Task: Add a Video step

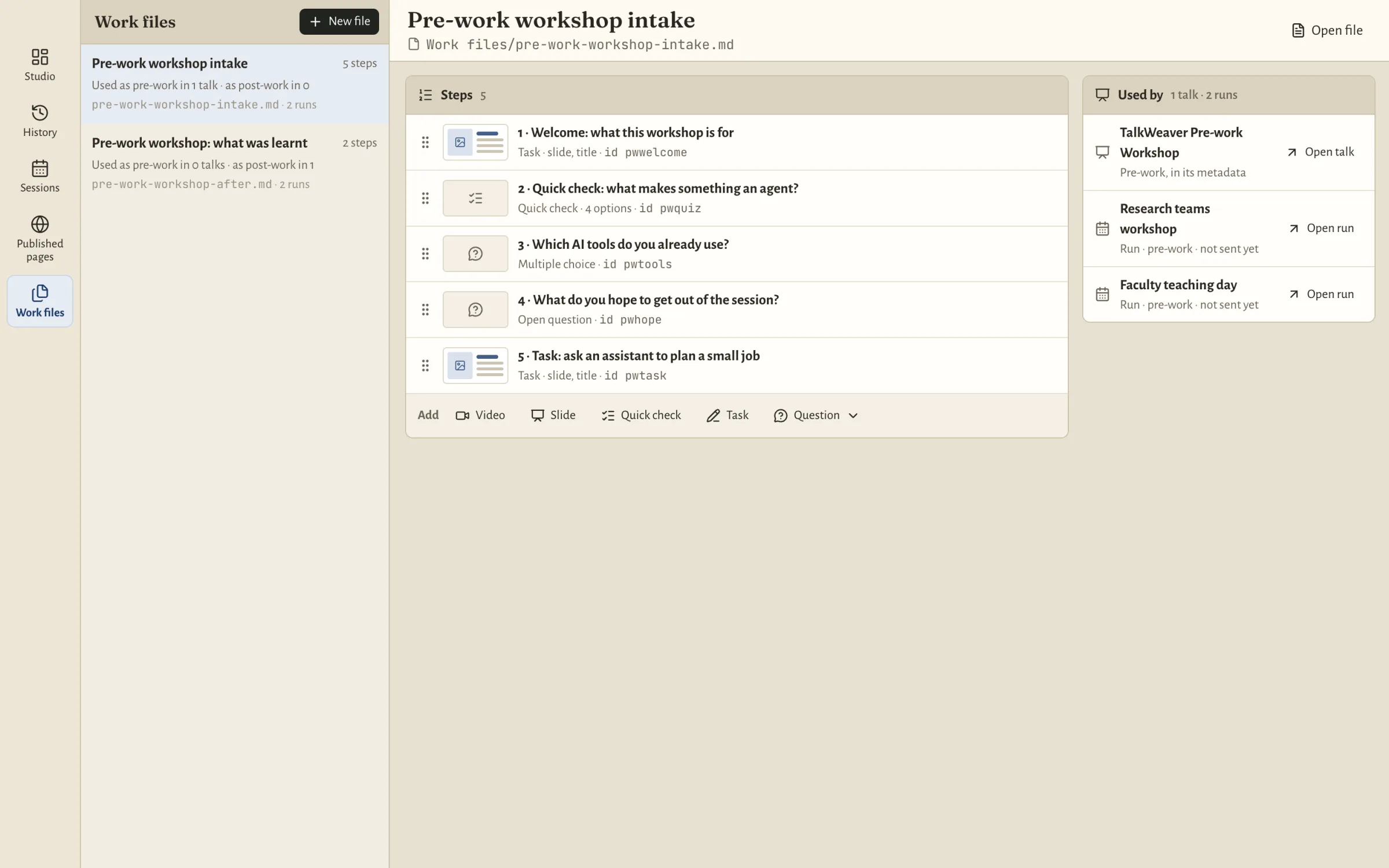Action: point(480,415)
